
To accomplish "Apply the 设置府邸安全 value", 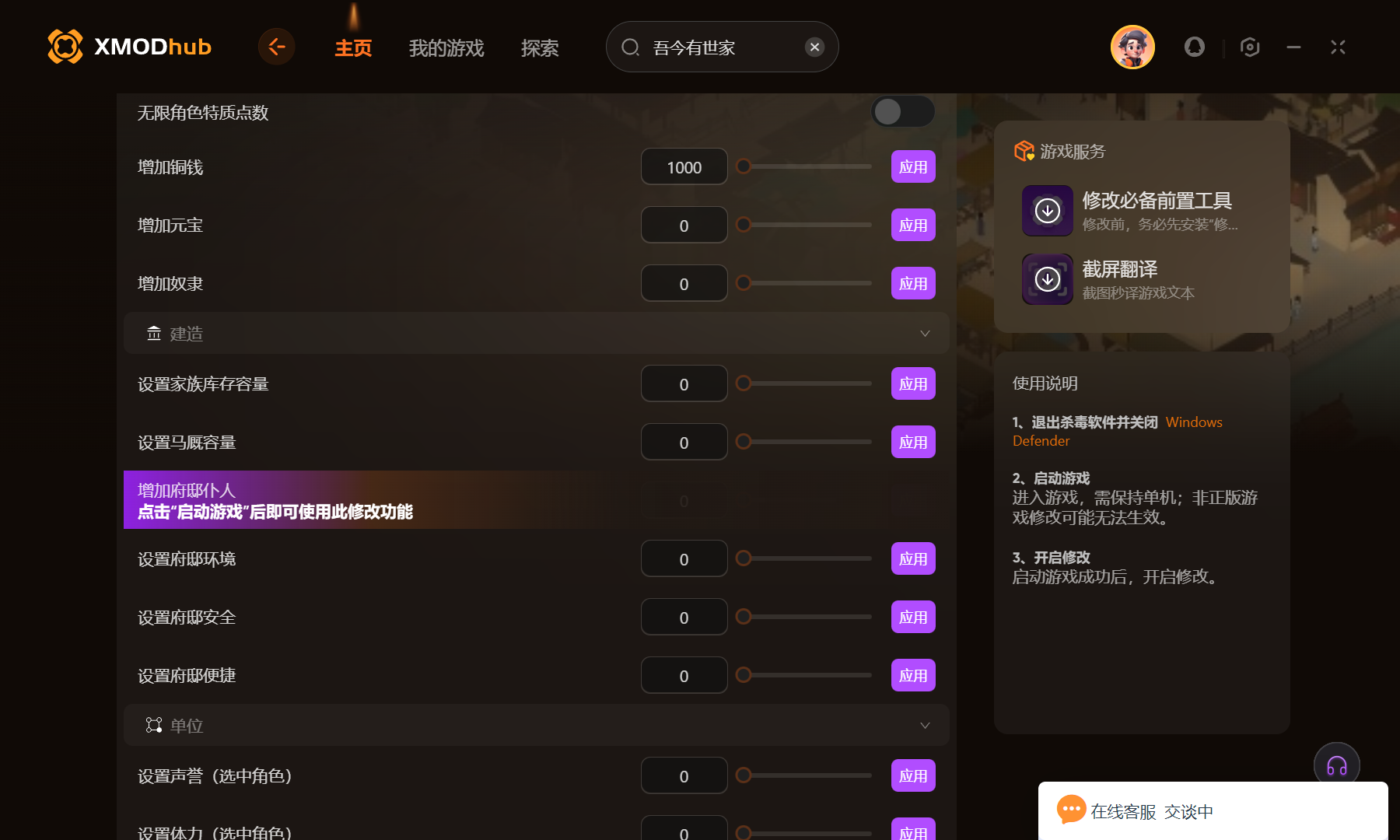I will click(913, 618).
